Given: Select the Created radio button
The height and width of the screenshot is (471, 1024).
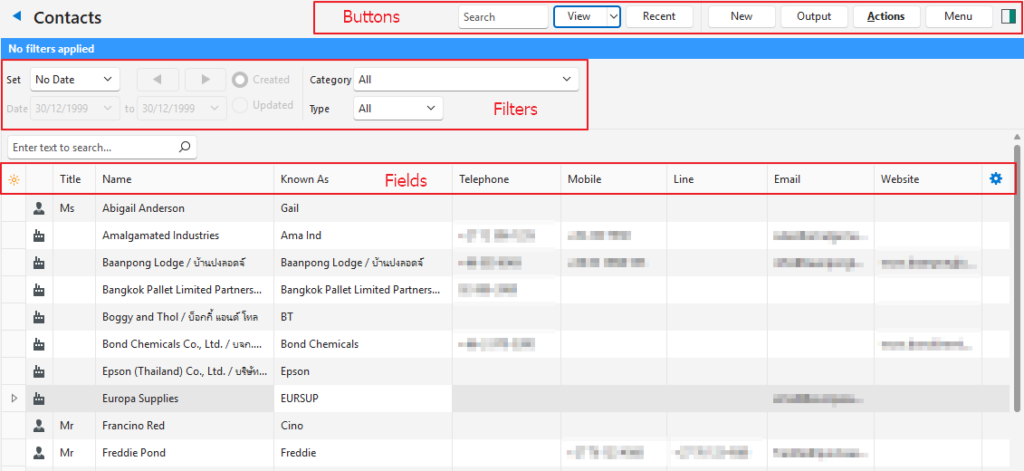Looking at the screenshot, I should coord(241,80).
